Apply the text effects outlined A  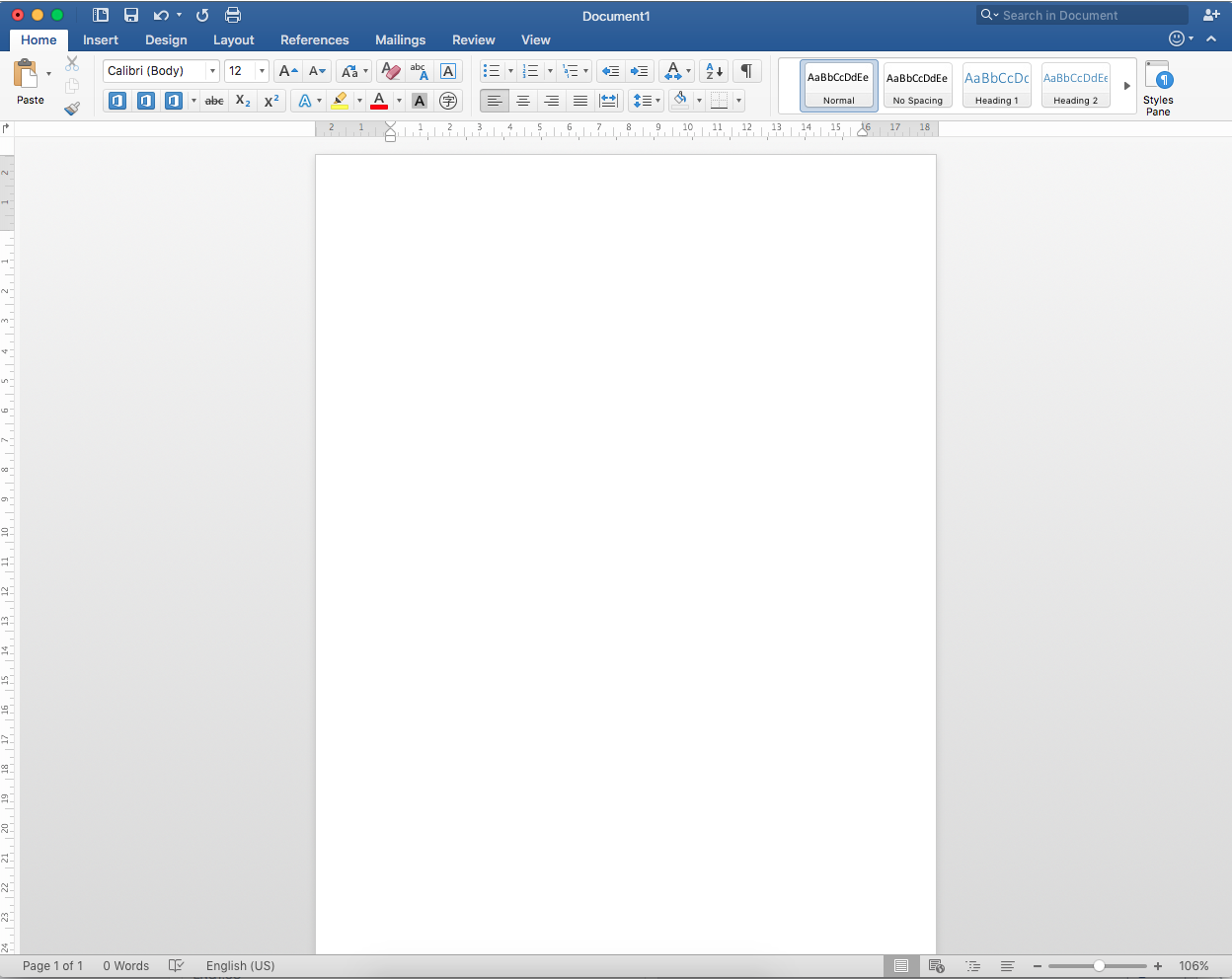[305, 101]
